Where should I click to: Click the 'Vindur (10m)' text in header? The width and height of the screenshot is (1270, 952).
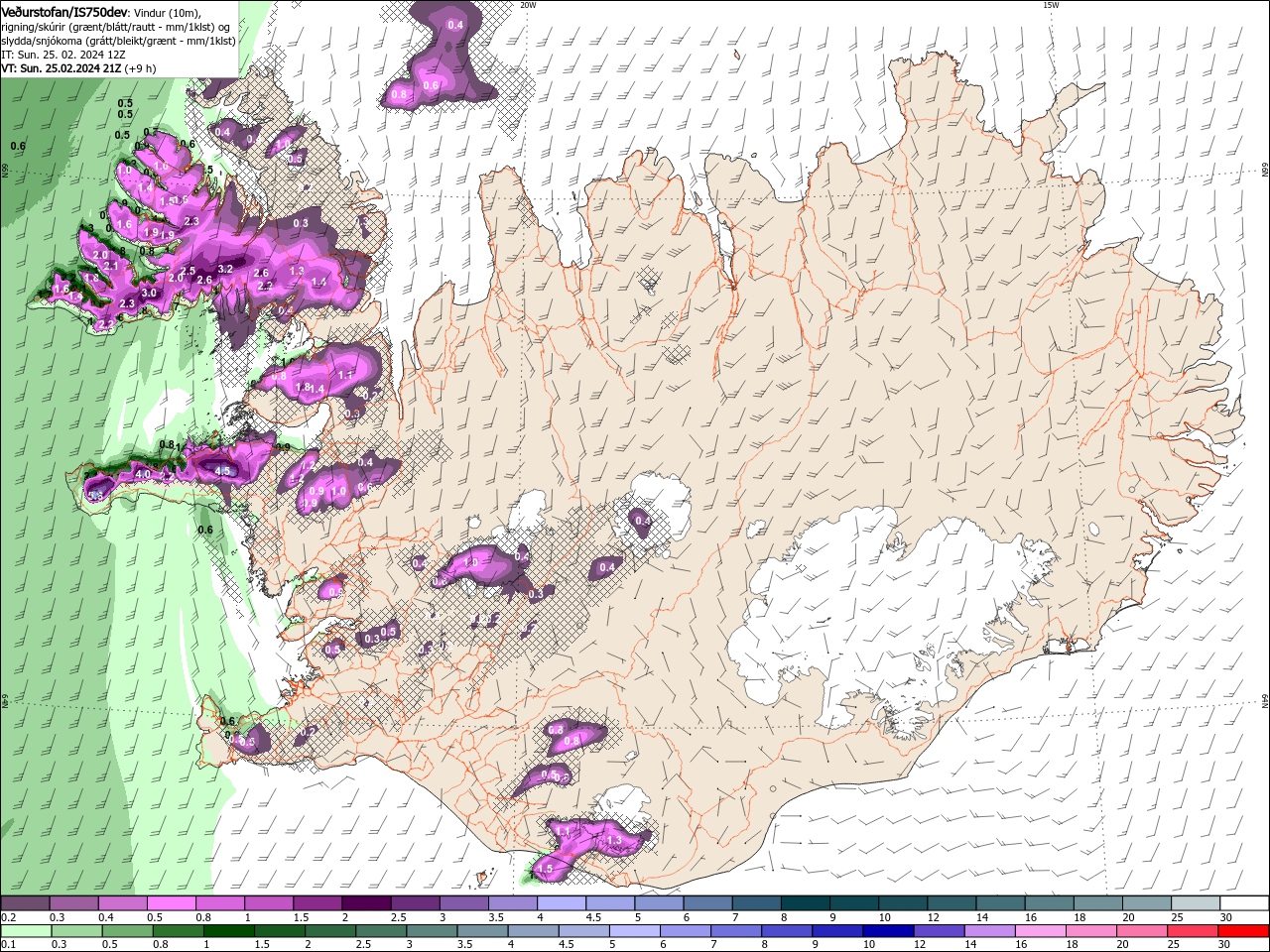[167, 13]
